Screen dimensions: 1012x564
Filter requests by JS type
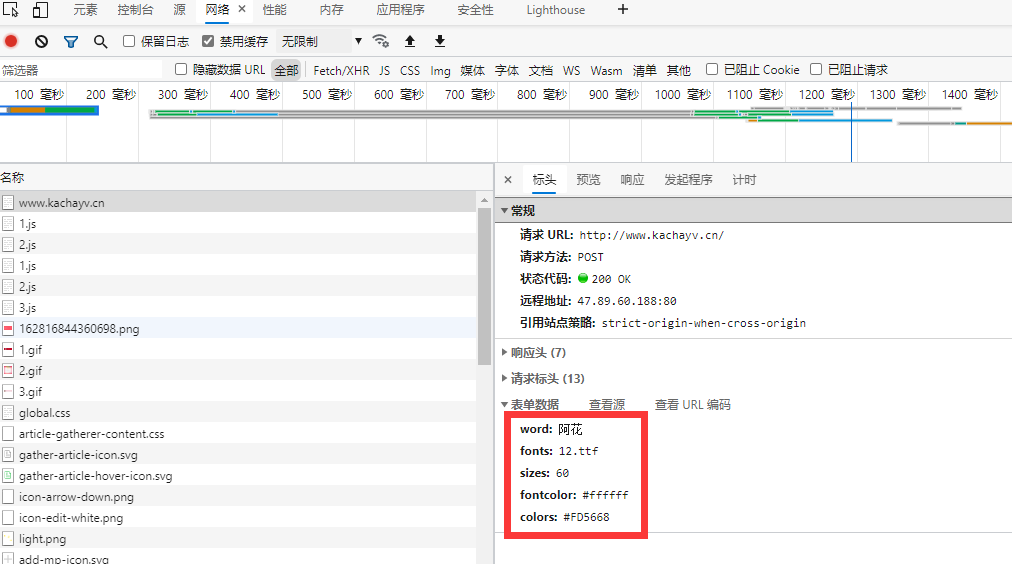(x=385, y=70)
